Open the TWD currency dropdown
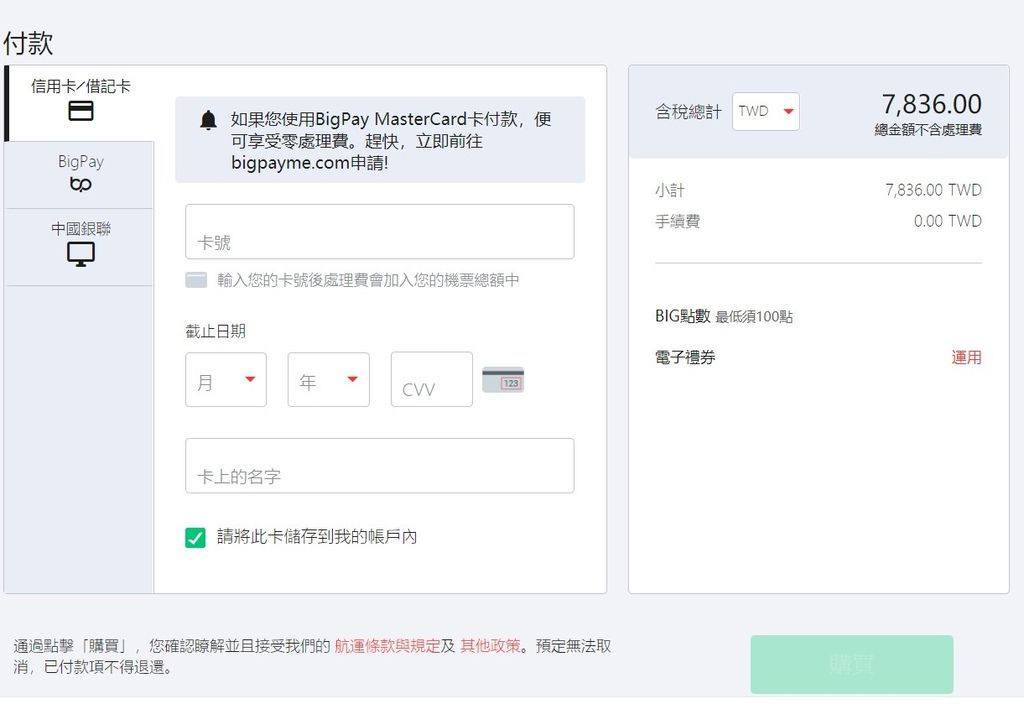This screenshot has height=704, width=1024. coord(766,112)
